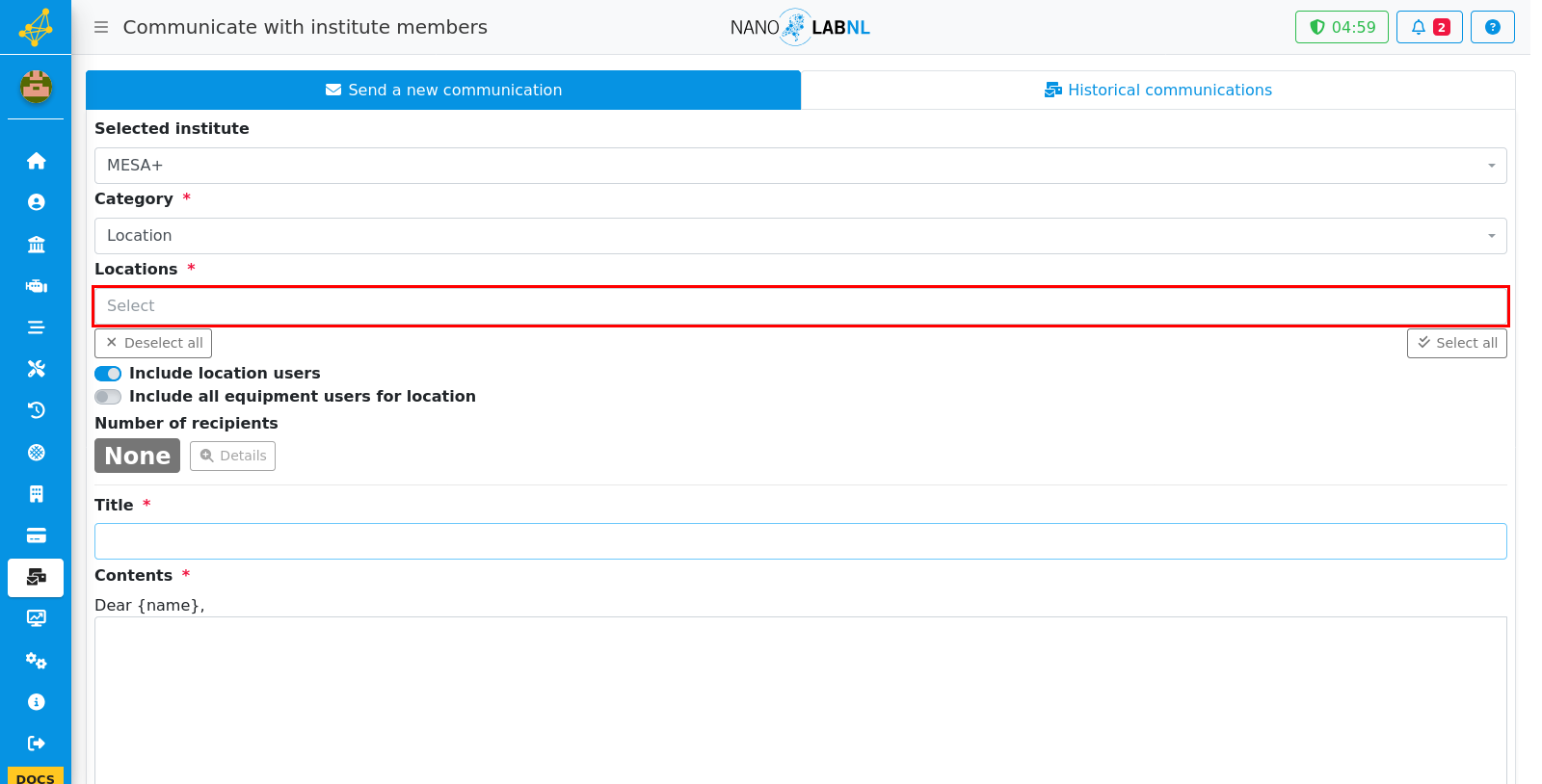Open the institute building sidebar icon
This screenshot has width=1542, height=784.
click(36, 244)
